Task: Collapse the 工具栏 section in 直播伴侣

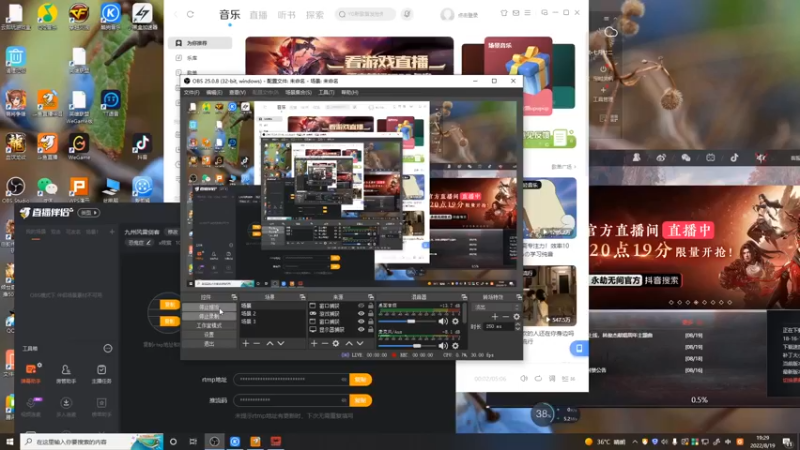Action: (108, 348)
